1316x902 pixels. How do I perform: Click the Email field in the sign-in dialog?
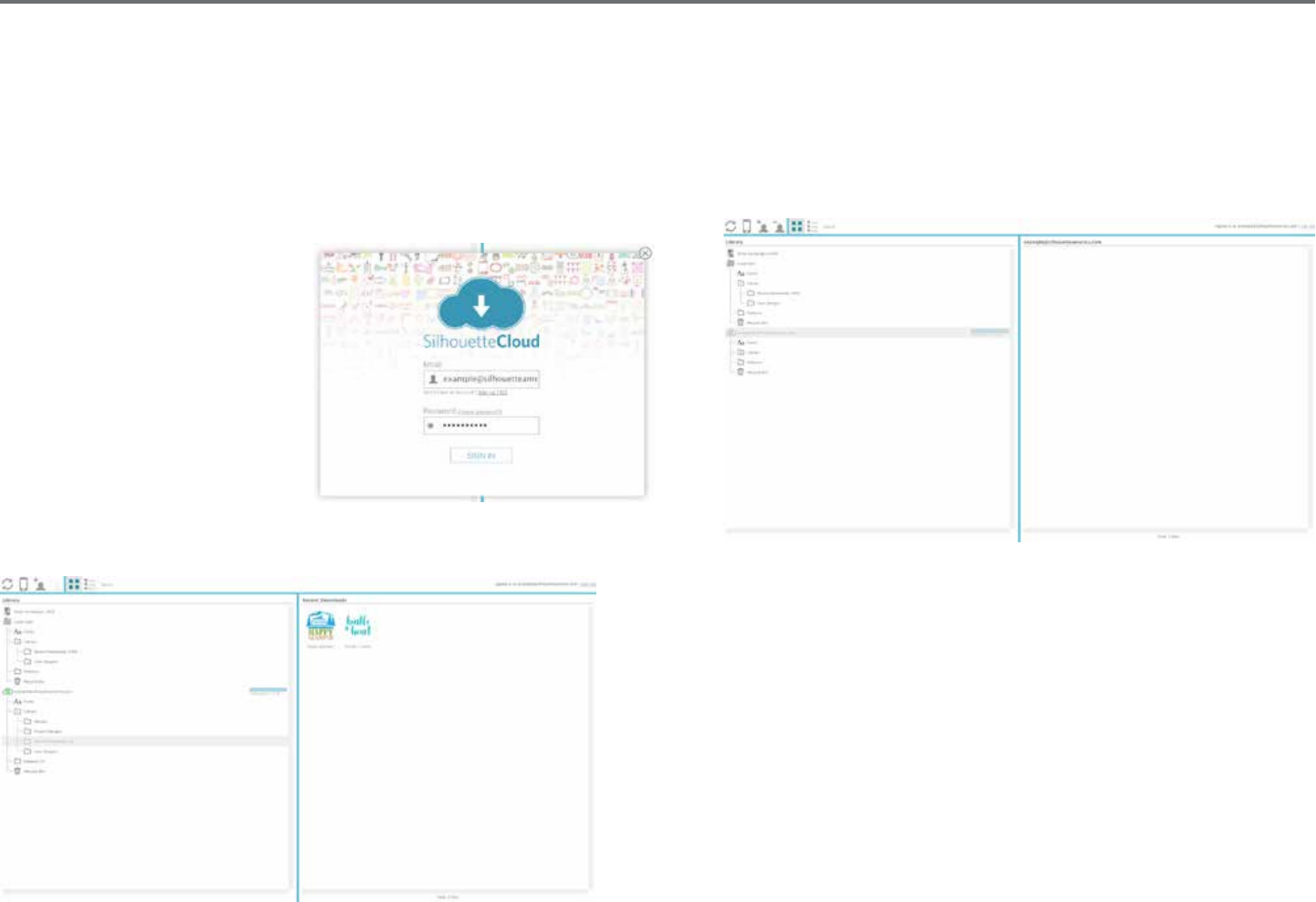[481, 379]
